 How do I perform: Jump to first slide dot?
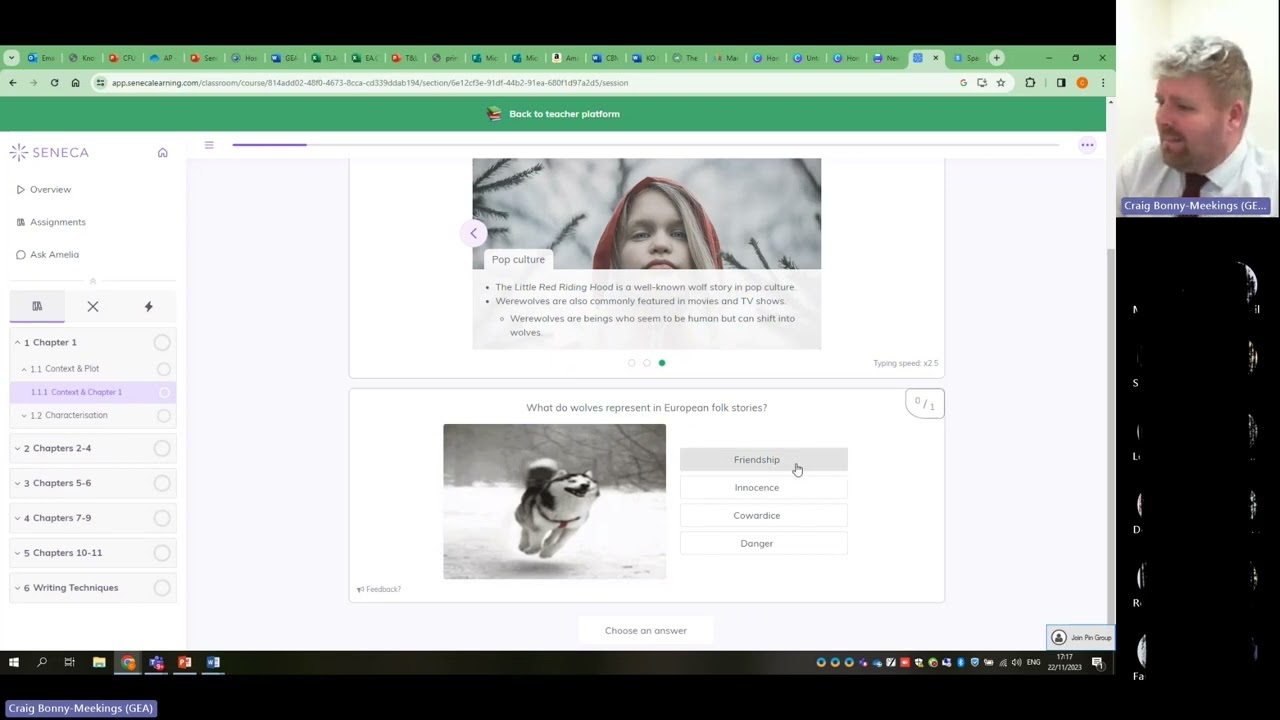pyautogui.click(x=632, y=363)
